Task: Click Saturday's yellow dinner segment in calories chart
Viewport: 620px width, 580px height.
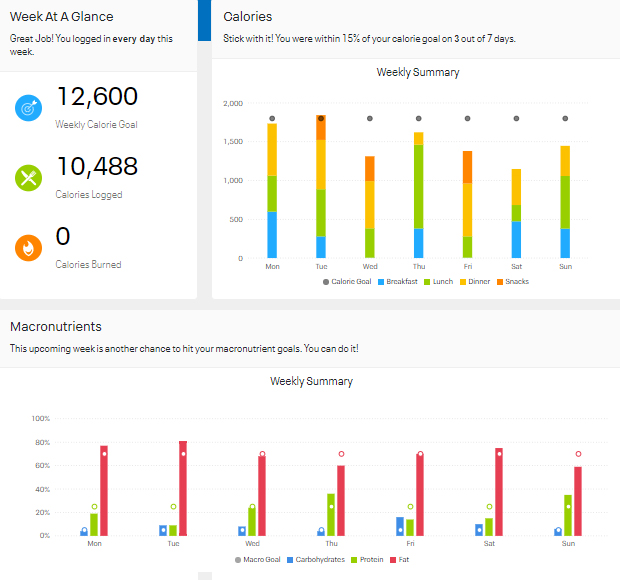Action: tap(516, 187)
